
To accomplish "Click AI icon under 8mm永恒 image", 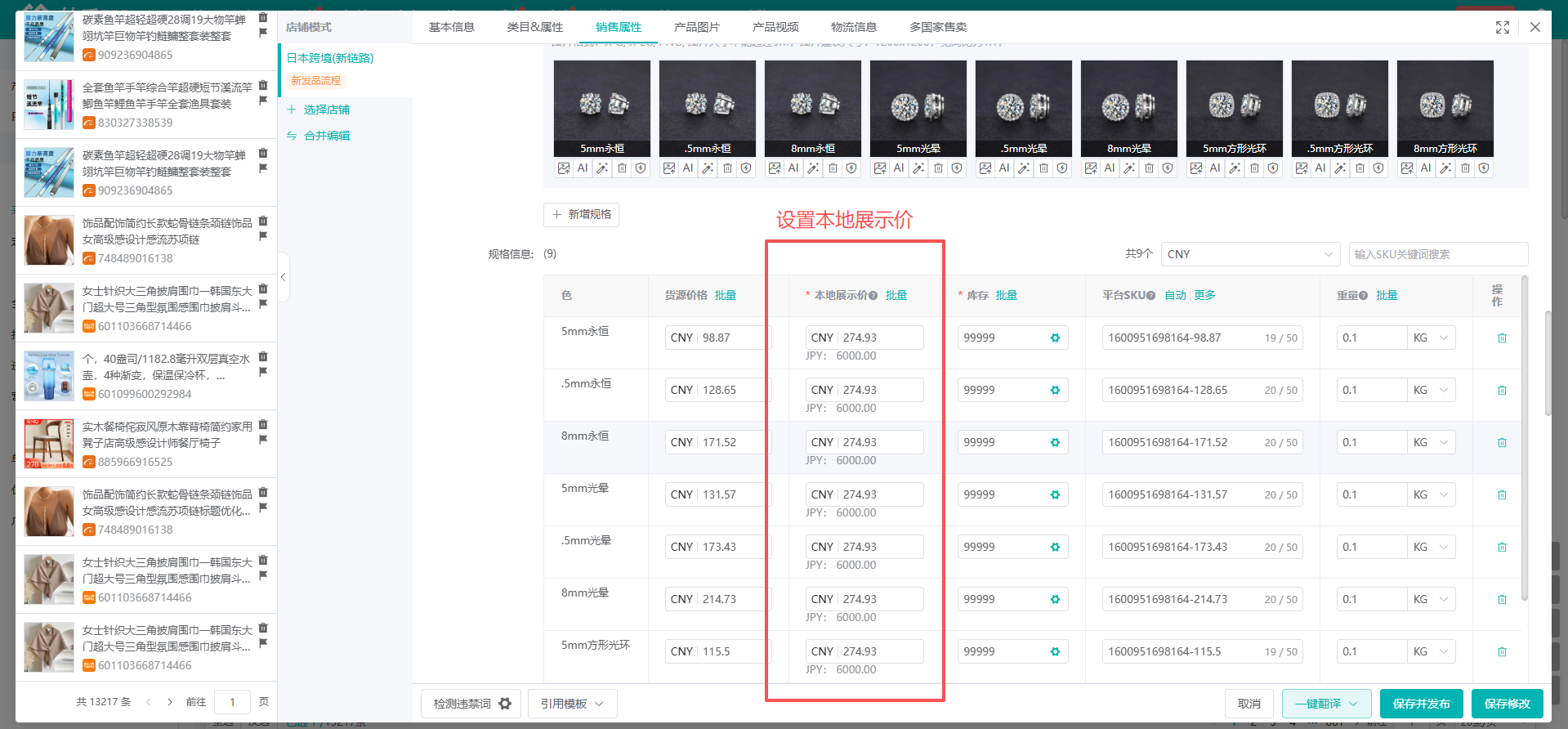I will point(793,168).
